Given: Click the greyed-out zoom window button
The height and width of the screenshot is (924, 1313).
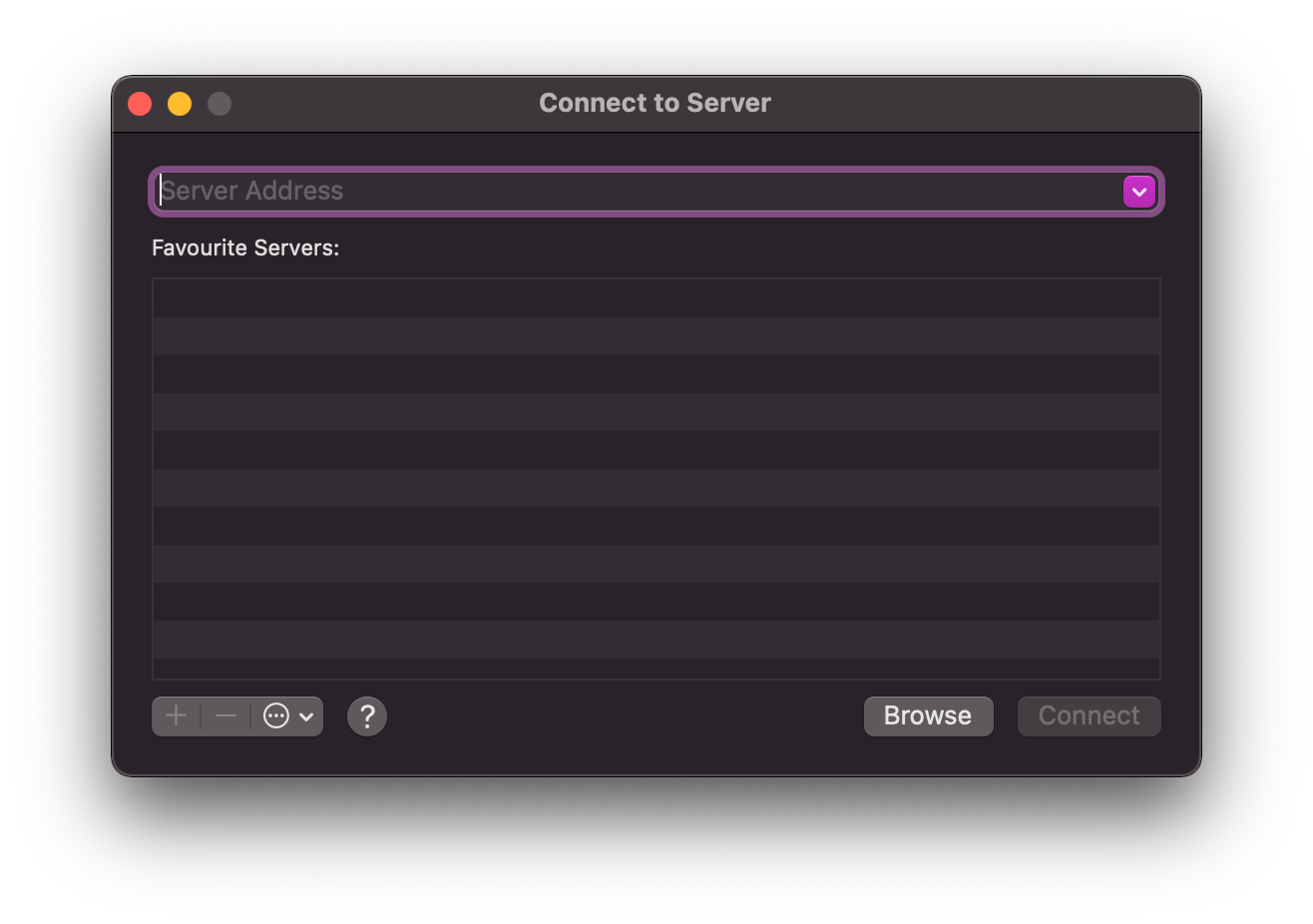Looking at the screenshot, I should pyautogui.click(x=219, y=104).
